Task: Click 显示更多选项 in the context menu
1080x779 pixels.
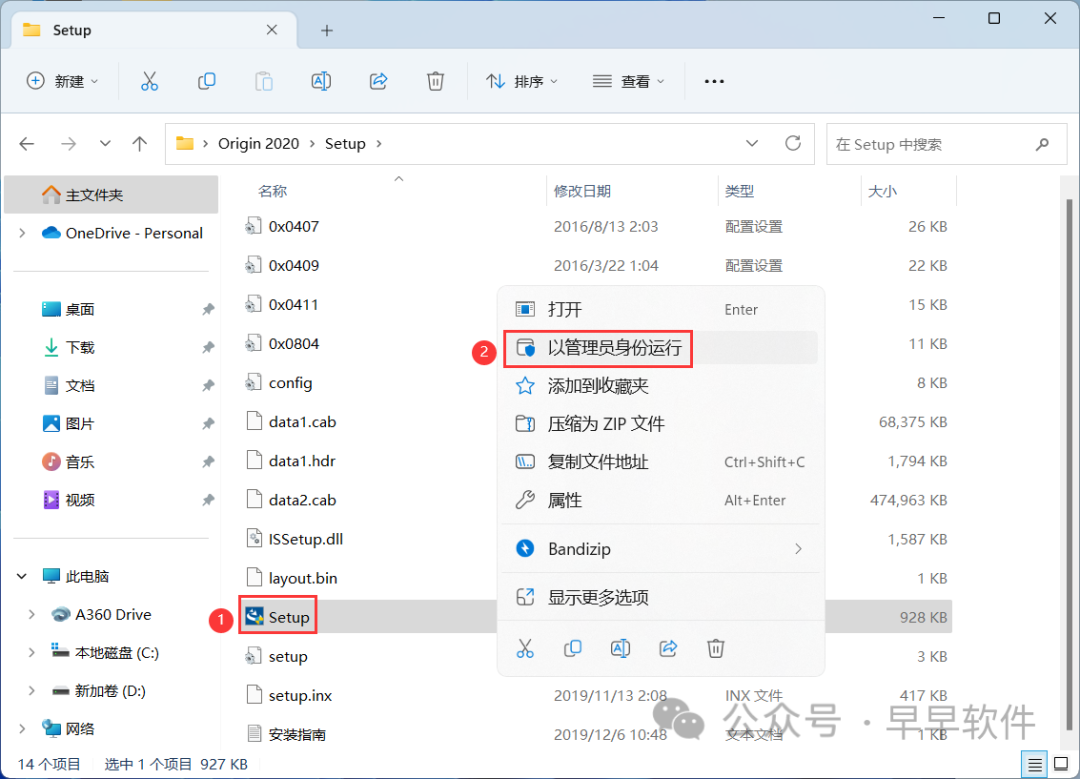Action: 597,597
